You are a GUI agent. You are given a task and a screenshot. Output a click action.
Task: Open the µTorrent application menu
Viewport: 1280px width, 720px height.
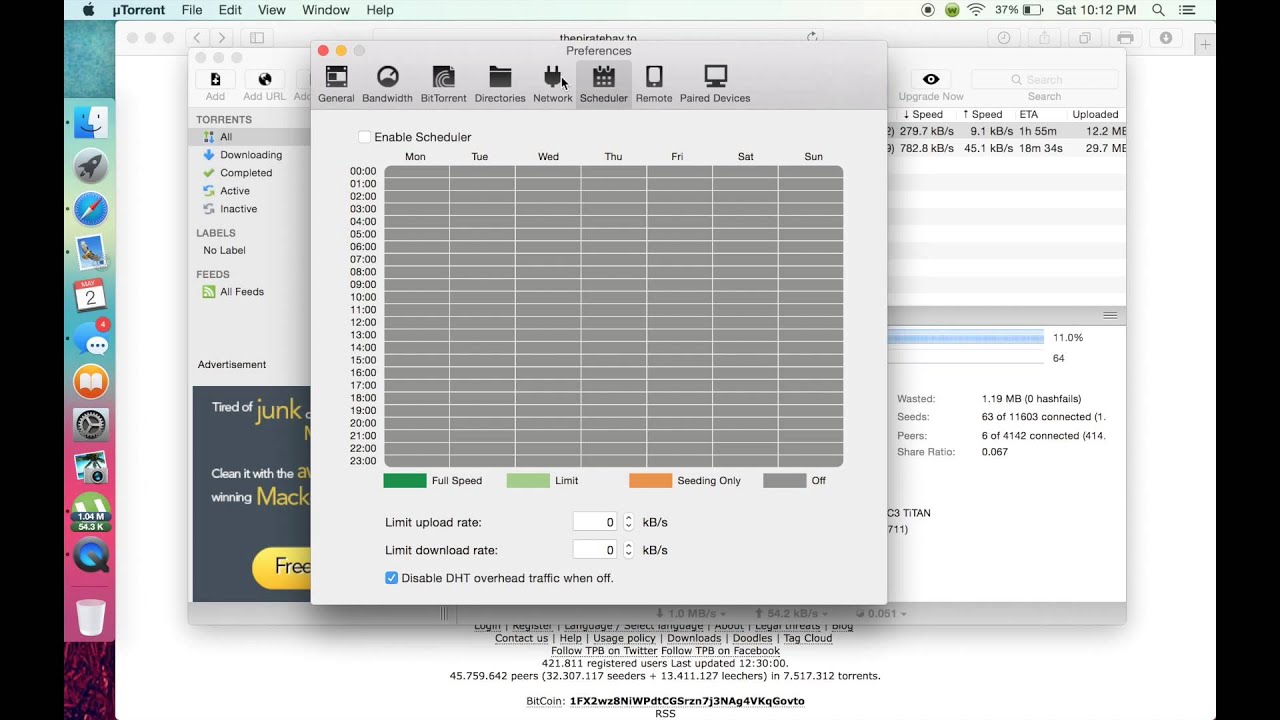(140, 10)
